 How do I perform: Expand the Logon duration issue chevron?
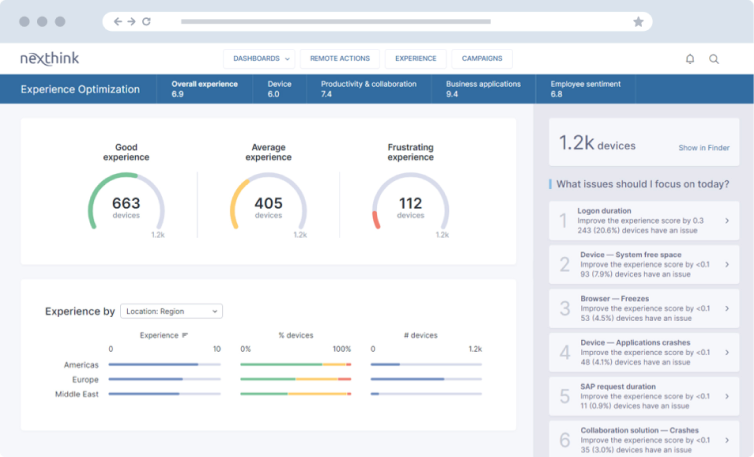[x=726, y=220]
